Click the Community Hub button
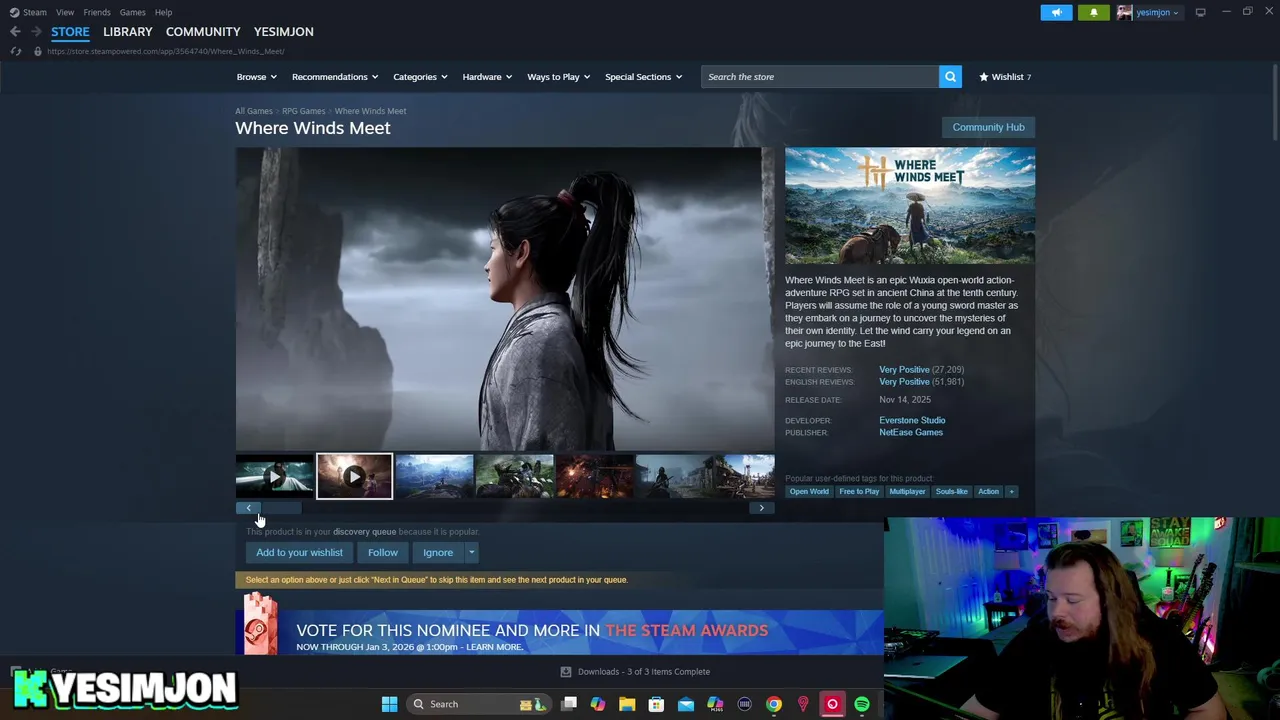 988,127
